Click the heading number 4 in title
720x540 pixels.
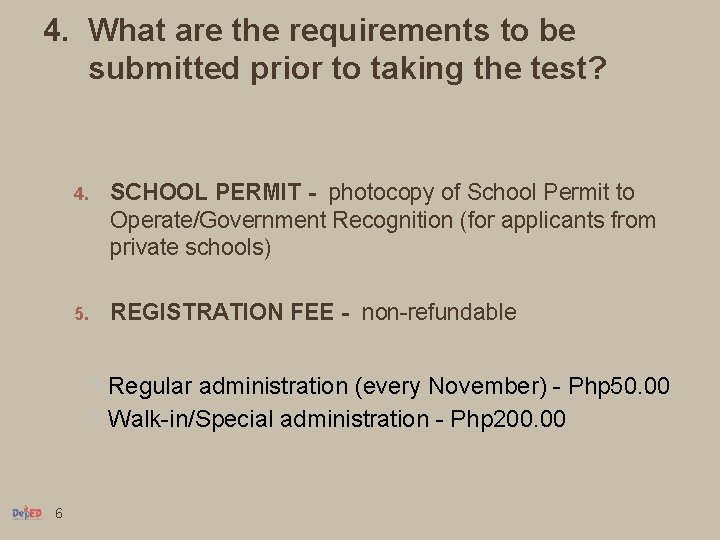click(x=55, y=31)
